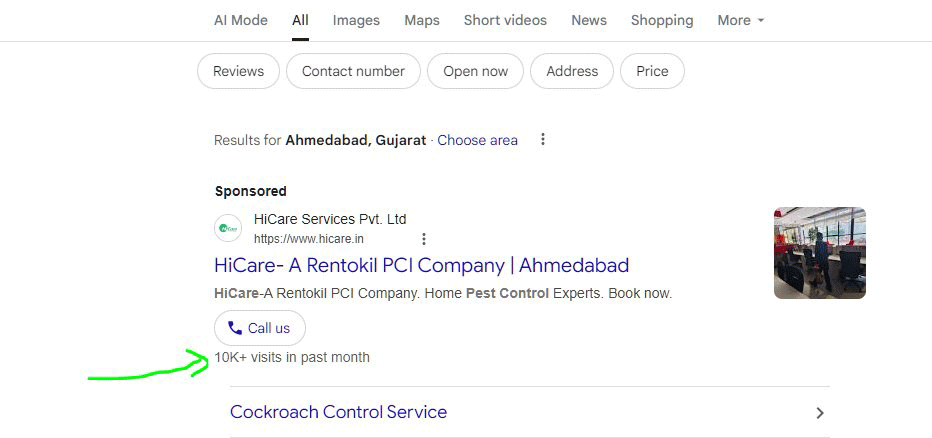Choose the Price filter chip
This screenshot has width=932, height=438.
coord(652,71)
